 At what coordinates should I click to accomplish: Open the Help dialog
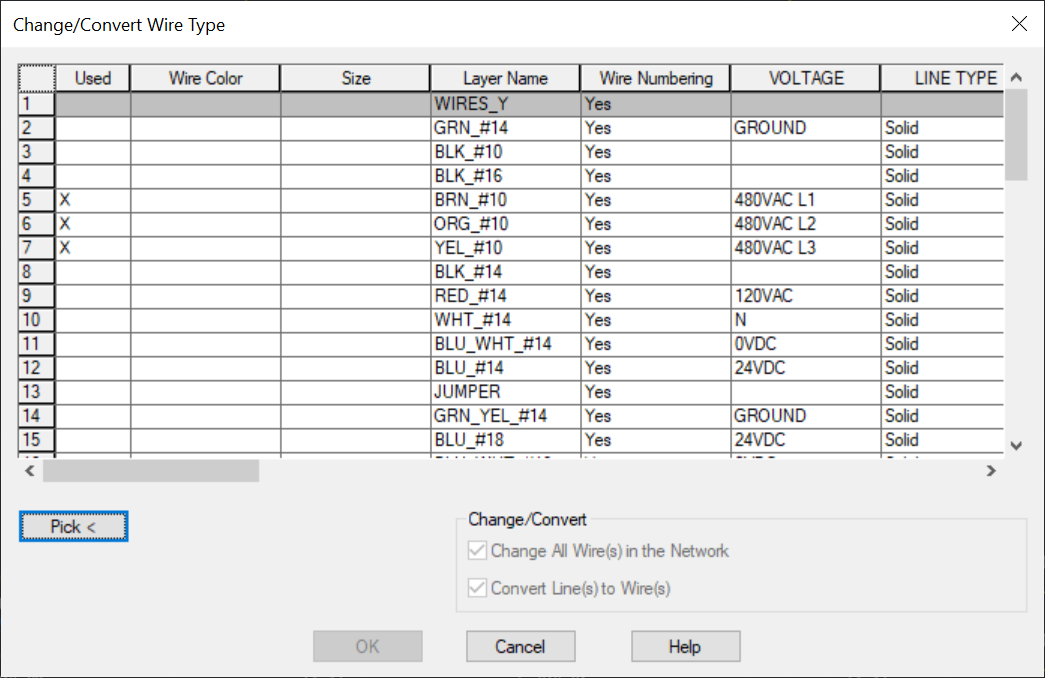[685, 646]
